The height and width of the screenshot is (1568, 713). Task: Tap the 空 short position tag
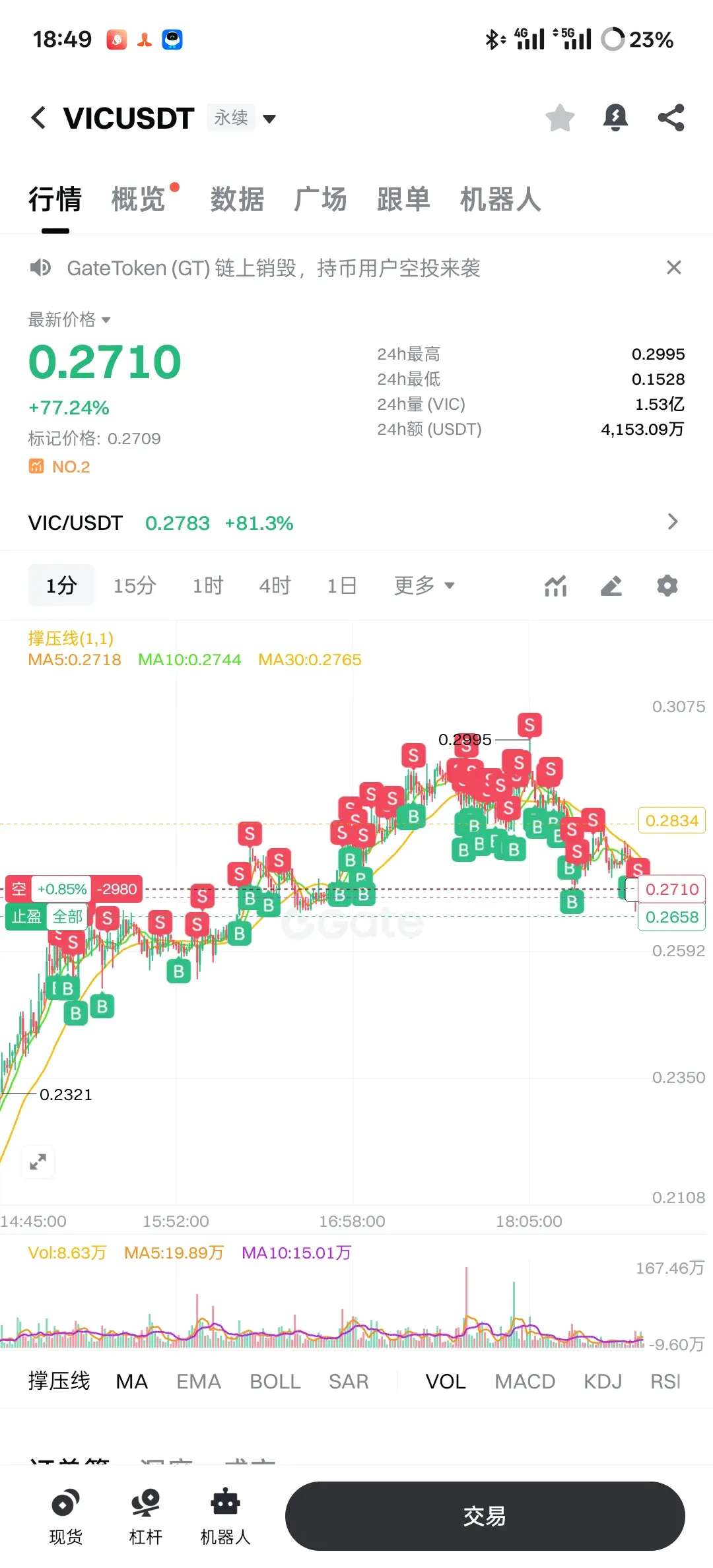tap(18, 889)
